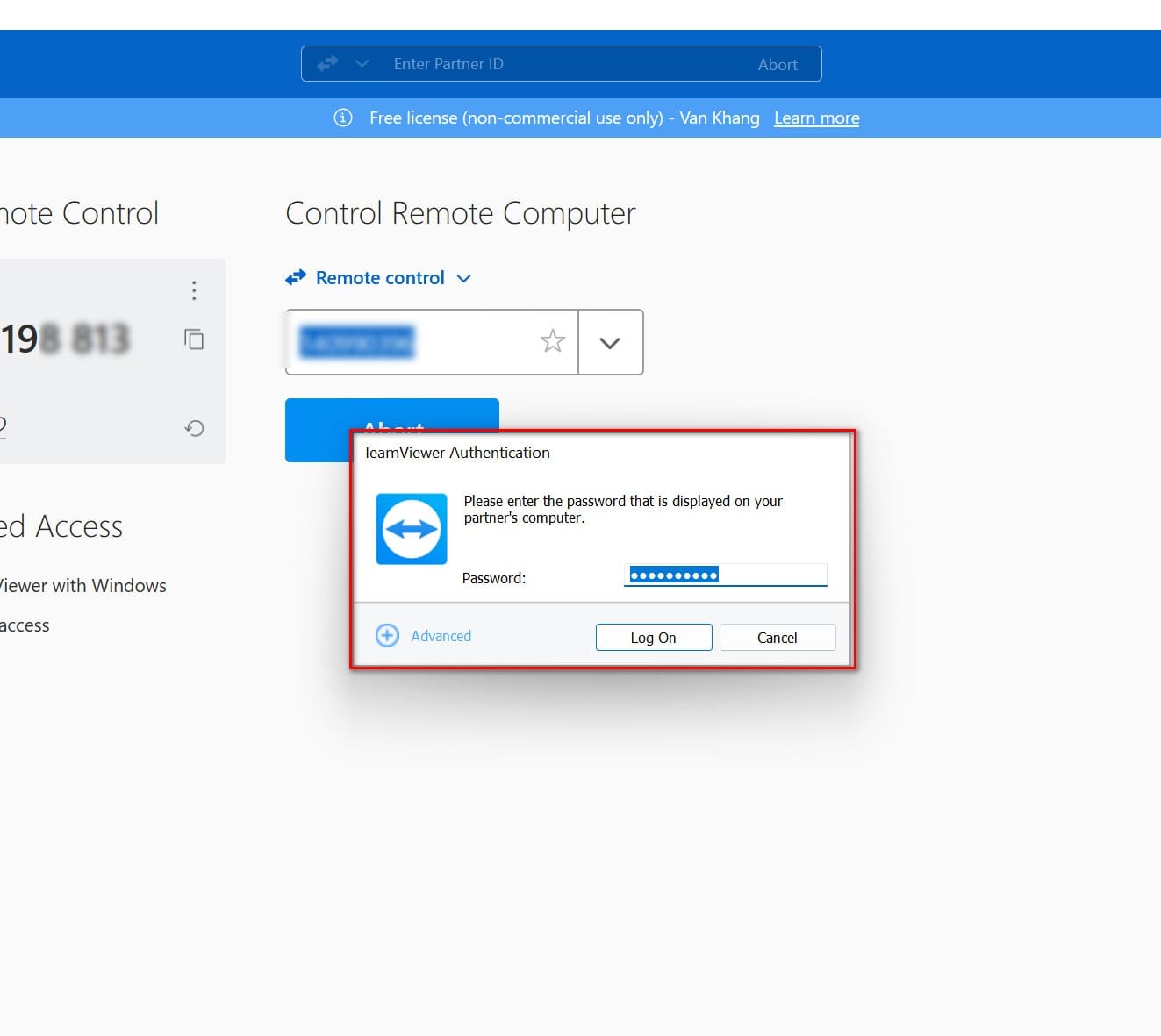1161x1036 pixels.
Task: Click the TeamViewer logo in authentication dialog
Action: click(412, 529)
